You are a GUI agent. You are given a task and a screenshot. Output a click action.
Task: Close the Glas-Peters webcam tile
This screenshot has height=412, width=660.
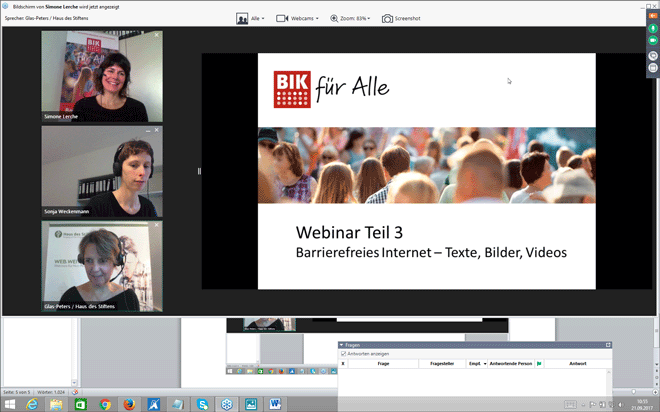coord(157,225)
